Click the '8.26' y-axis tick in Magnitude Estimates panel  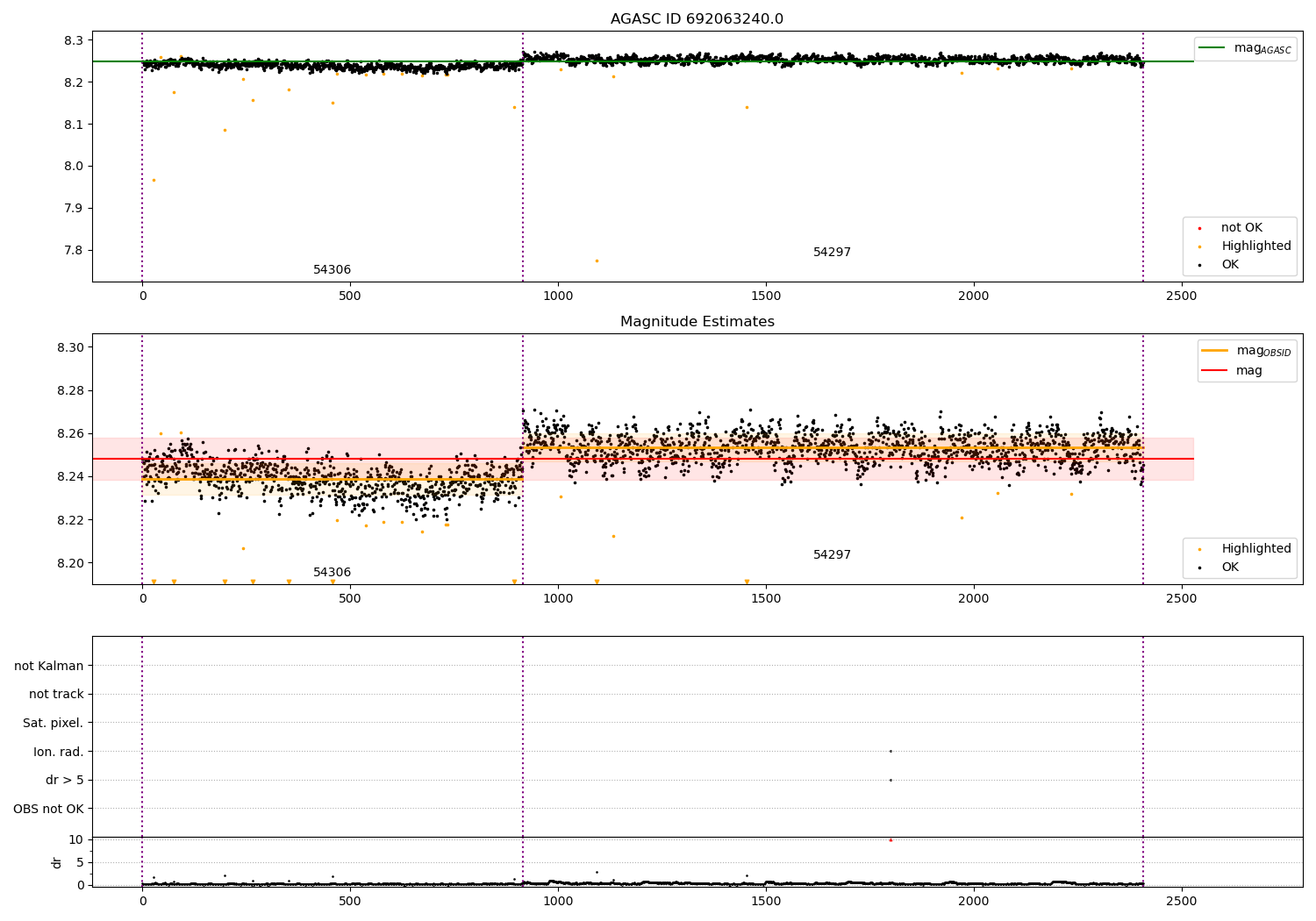click(x=70, y=434)
